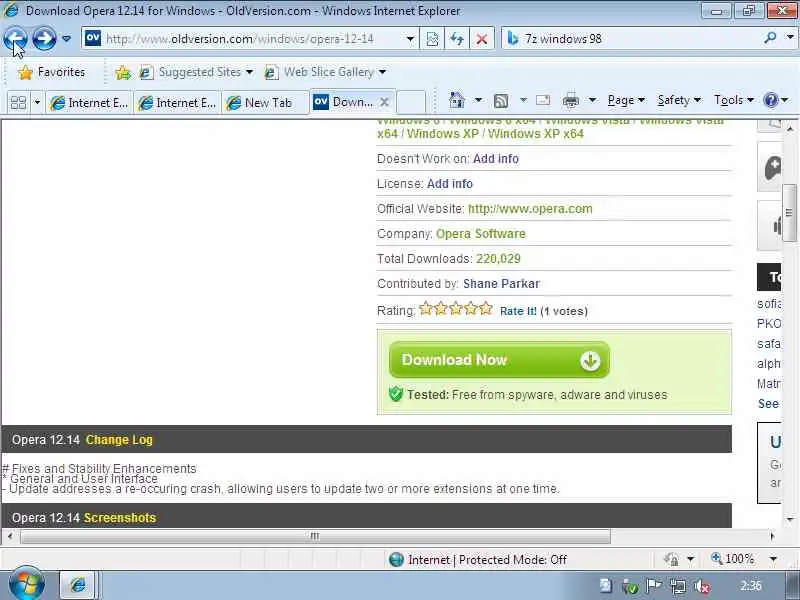Open recent pages dropdown next to Forward
The height and width of the screenshot is (600, 800).
tap(66, 39)
